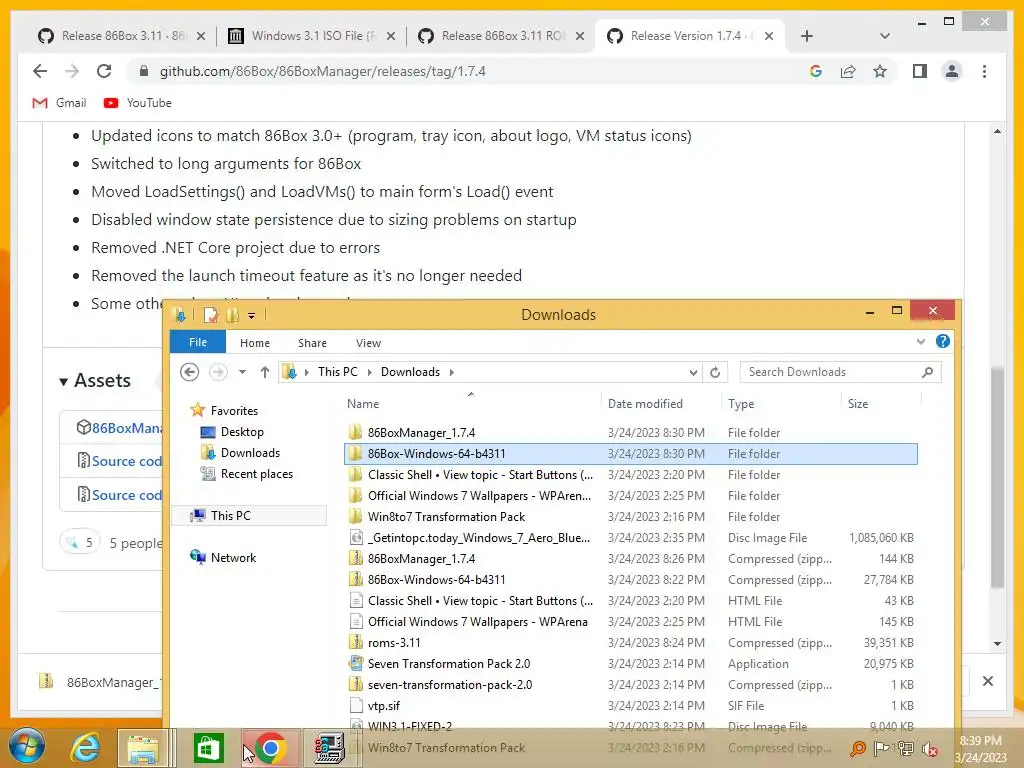The height and width of the screenshot is (768, 1024).
Task: Switch to the Release 86Box 3.11 tab
Action: (x=121, y=36)
